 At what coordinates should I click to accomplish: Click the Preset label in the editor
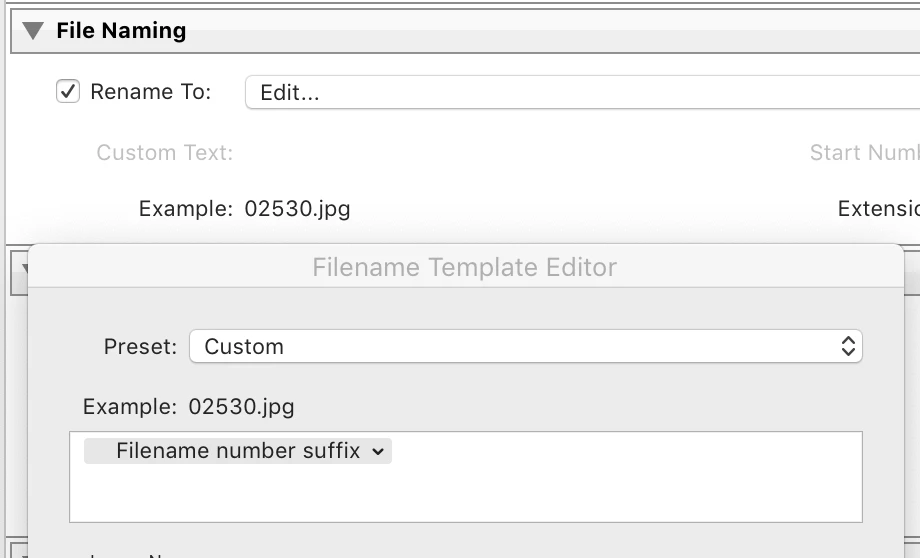pos(140,347)
